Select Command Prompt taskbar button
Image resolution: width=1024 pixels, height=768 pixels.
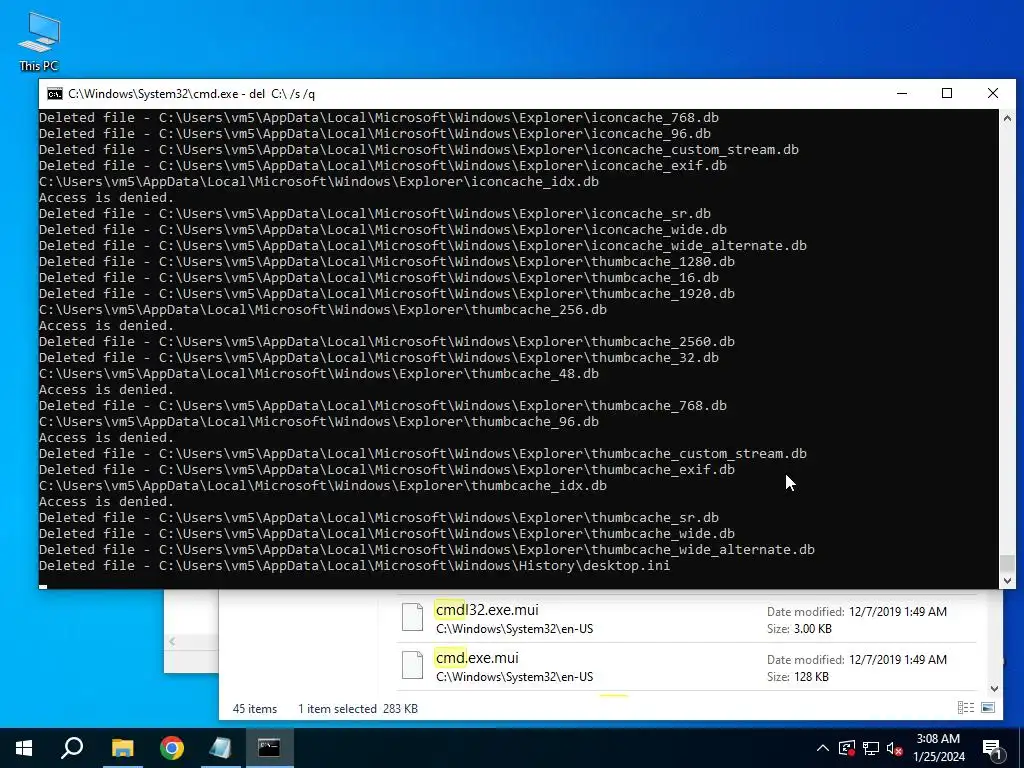point(269,748)
